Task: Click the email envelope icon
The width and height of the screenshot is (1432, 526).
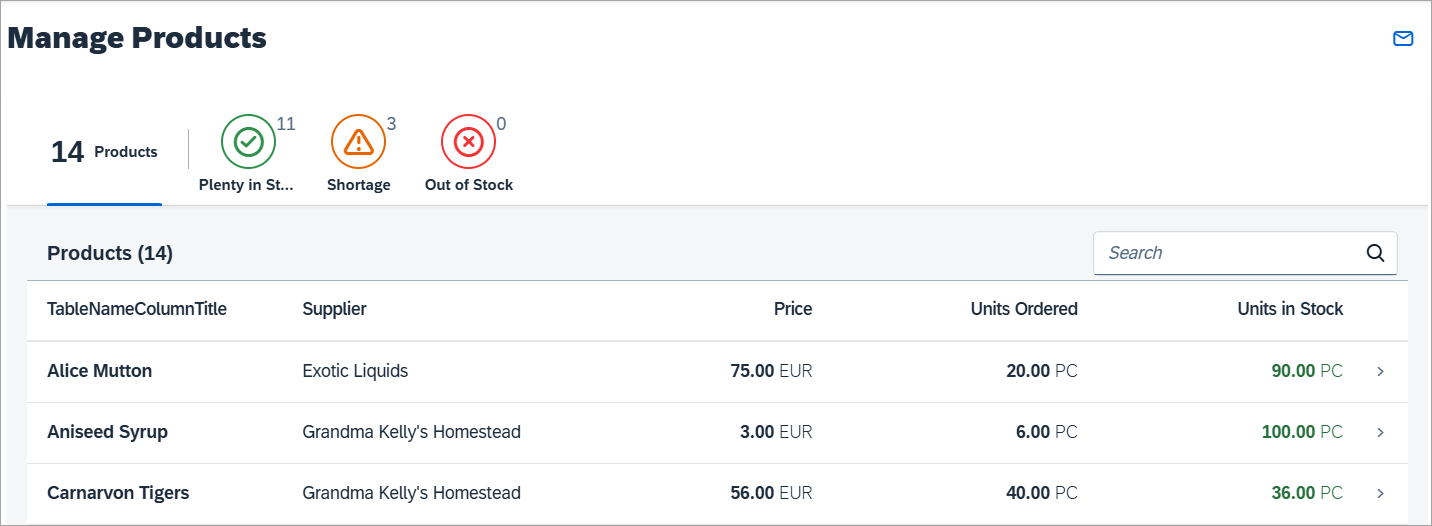Action: pos(1403,39)
